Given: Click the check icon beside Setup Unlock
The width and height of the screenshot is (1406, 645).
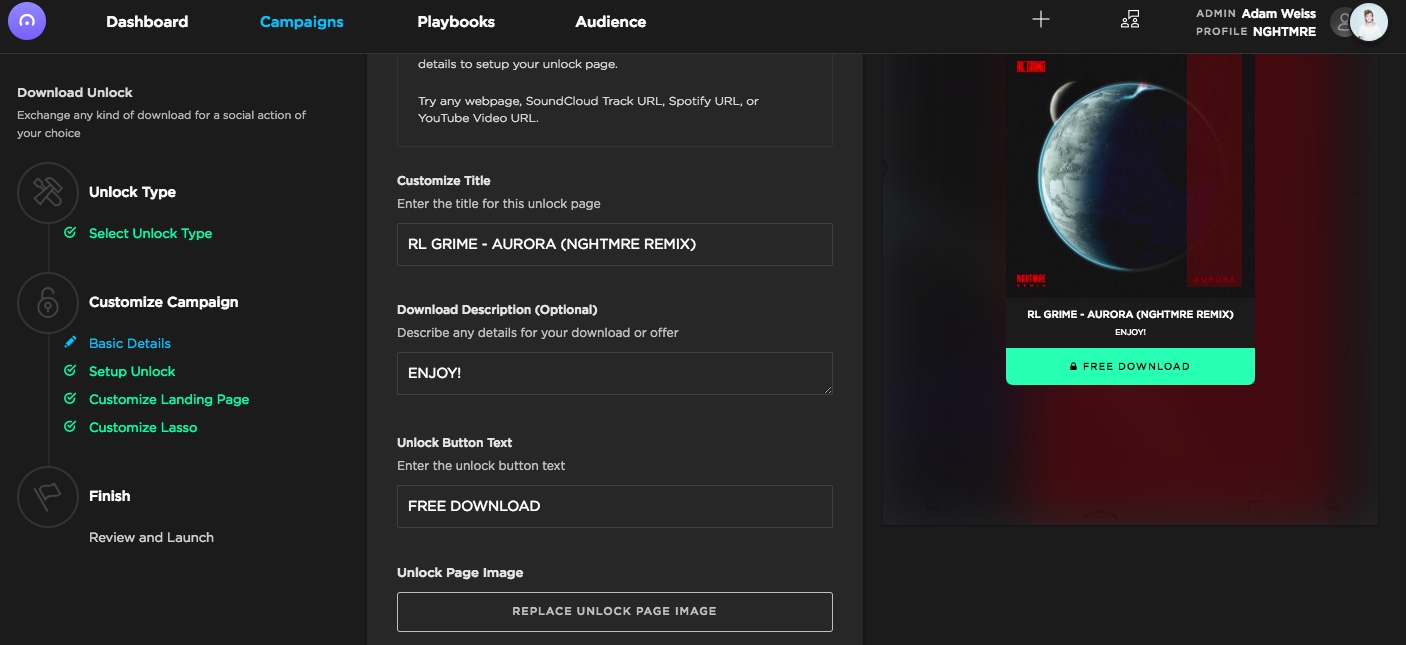Looking at the screenshot, I should (70, 371).
